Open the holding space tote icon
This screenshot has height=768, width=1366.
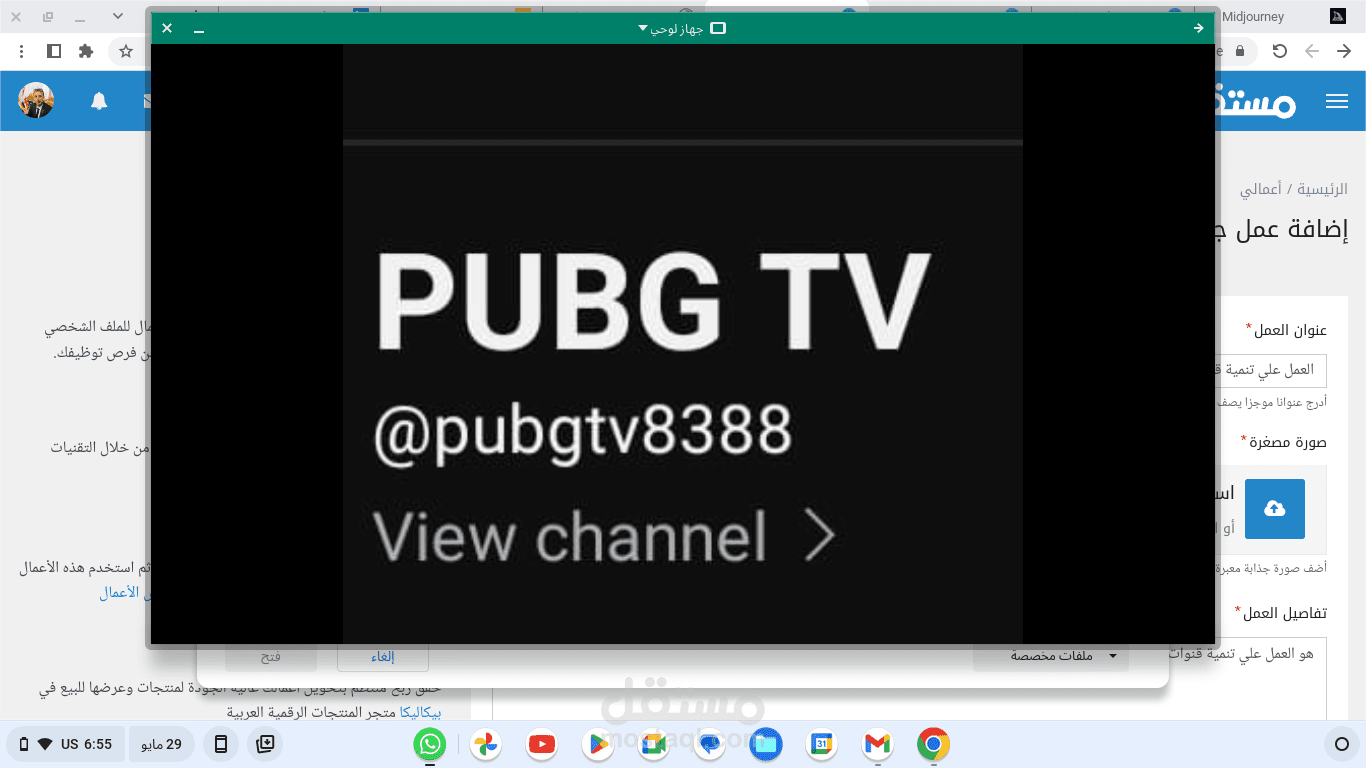click(x=265, y=744)
